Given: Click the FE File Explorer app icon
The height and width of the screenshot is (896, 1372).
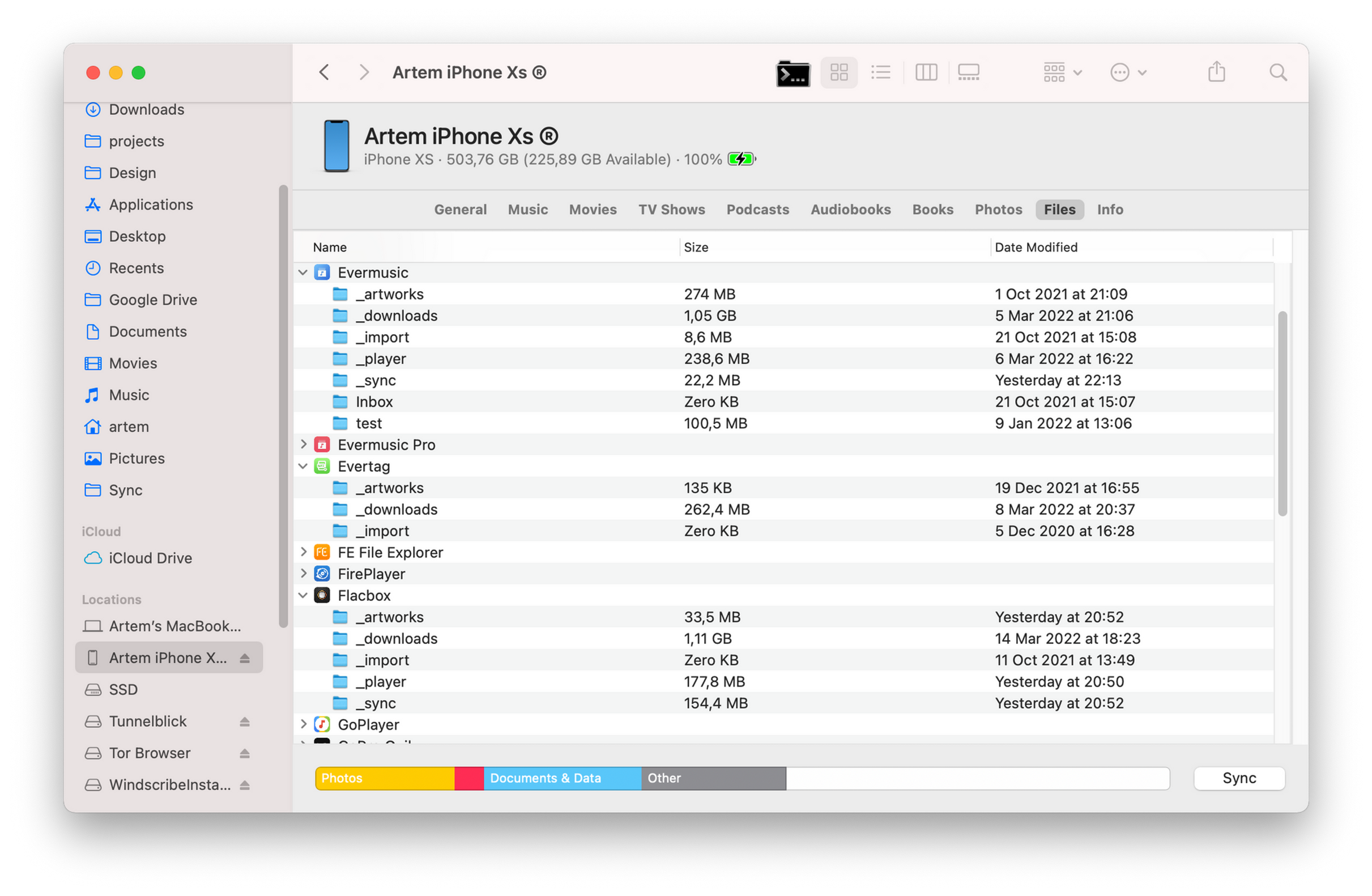Looking at the screenshot, I should 322,552.
